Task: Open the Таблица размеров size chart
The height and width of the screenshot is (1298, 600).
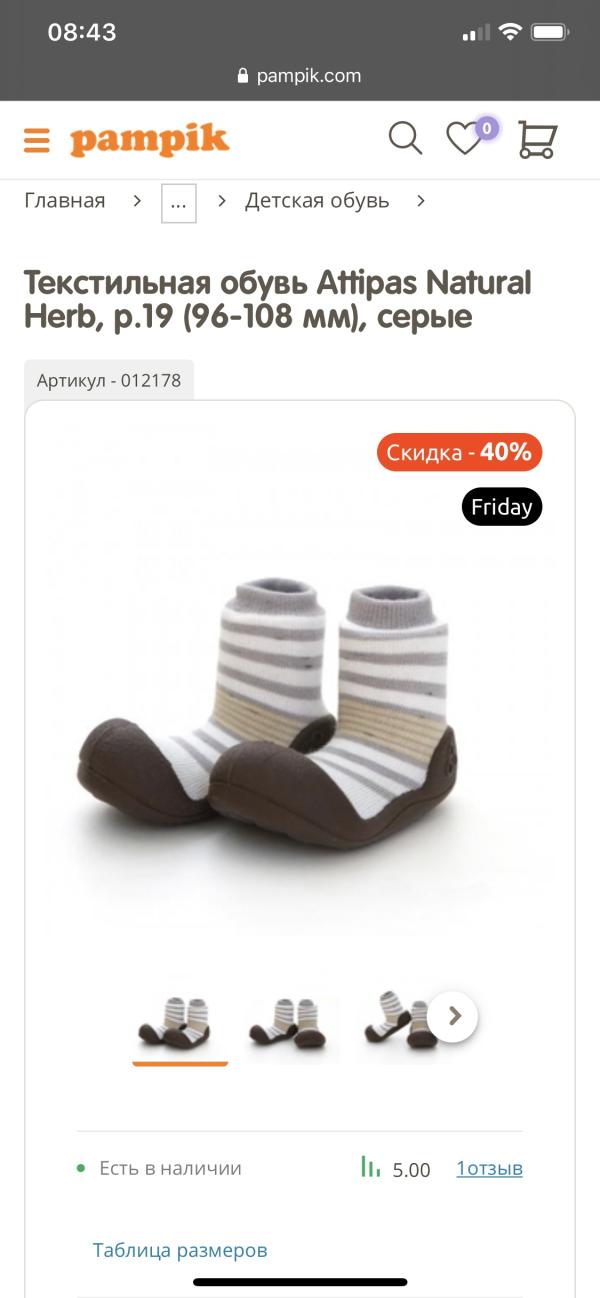Action: [x=180, y=1250]
